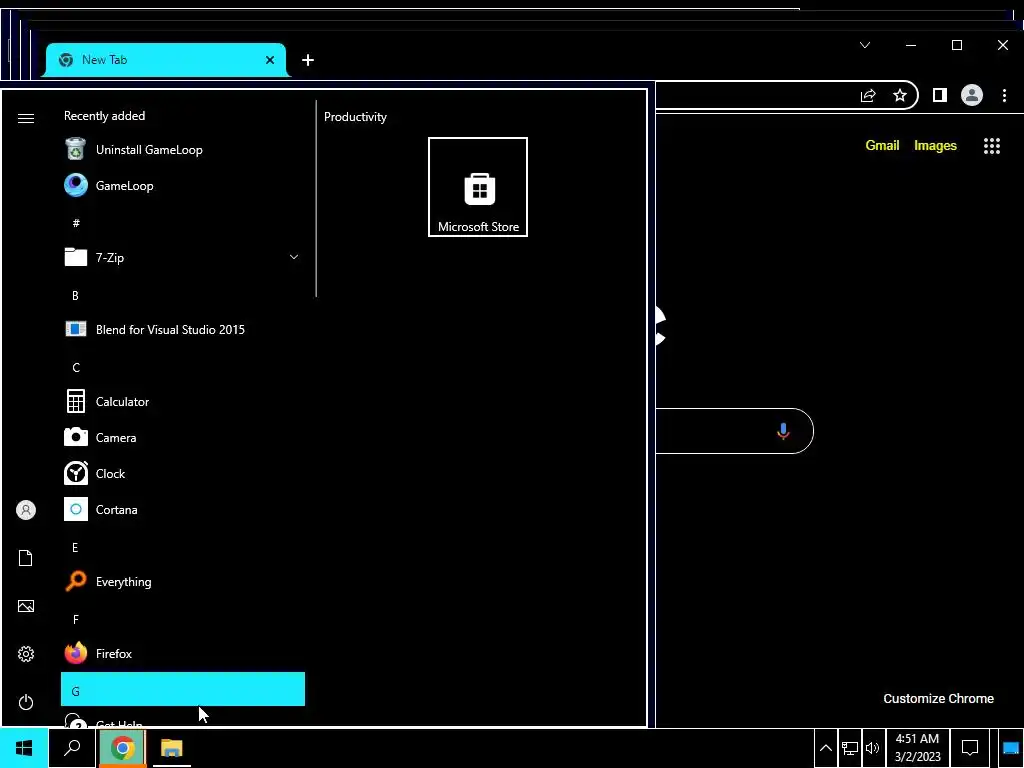1024x768 pixels.
Task: Launch Firefox from the Start menu
Action: coord(183,653)
